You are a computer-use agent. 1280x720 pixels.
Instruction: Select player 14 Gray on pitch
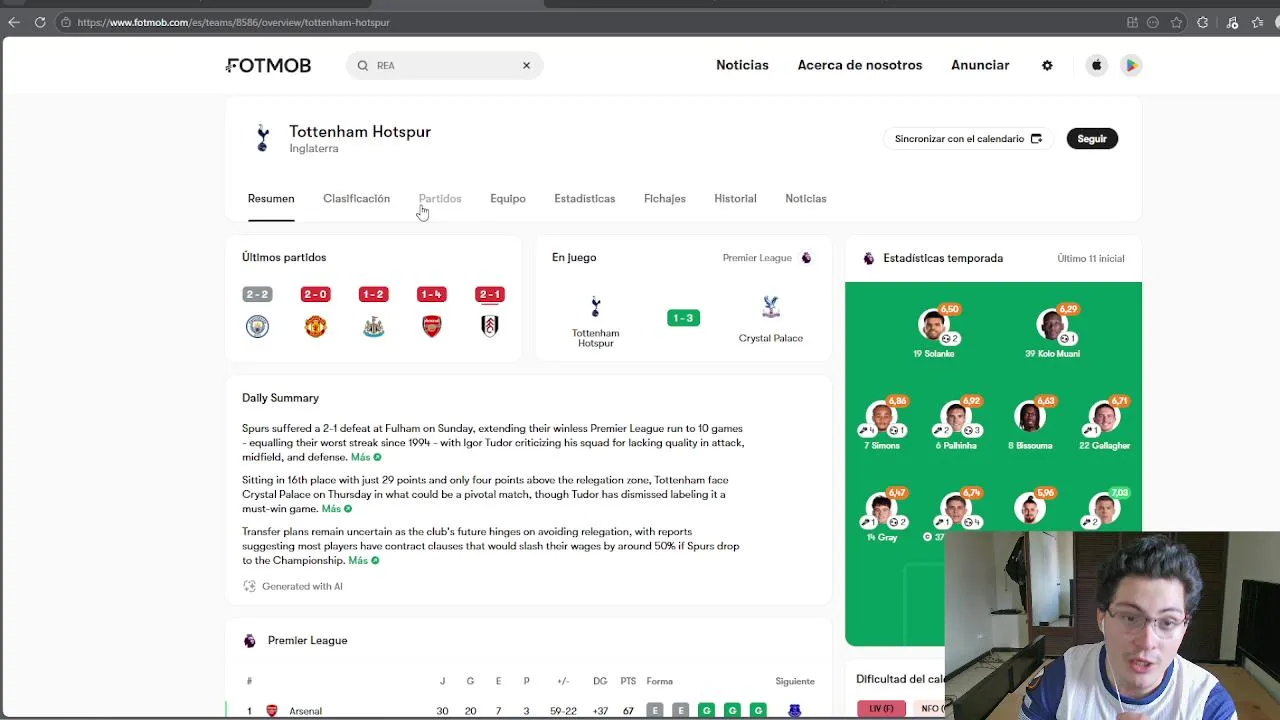tap(882, 516)
